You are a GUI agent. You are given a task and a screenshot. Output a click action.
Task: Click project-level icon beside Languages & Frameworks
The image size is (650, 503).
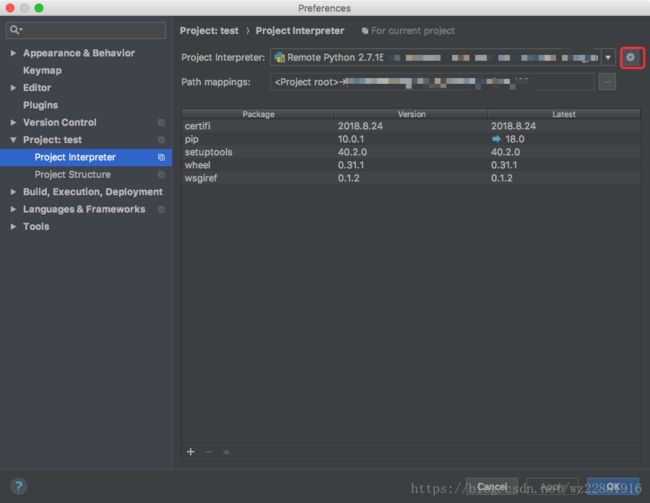(161, 209)
